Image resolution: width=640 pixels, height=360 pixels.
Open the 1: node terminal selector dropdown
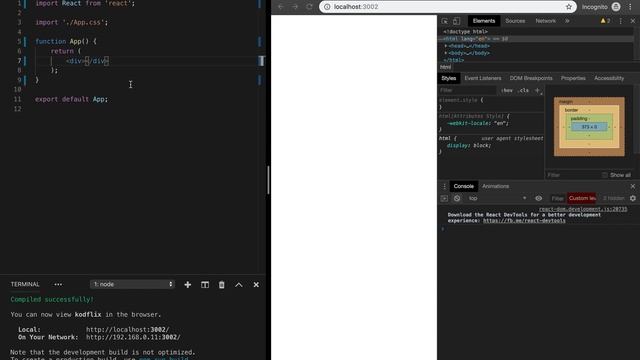coord(132,284)
